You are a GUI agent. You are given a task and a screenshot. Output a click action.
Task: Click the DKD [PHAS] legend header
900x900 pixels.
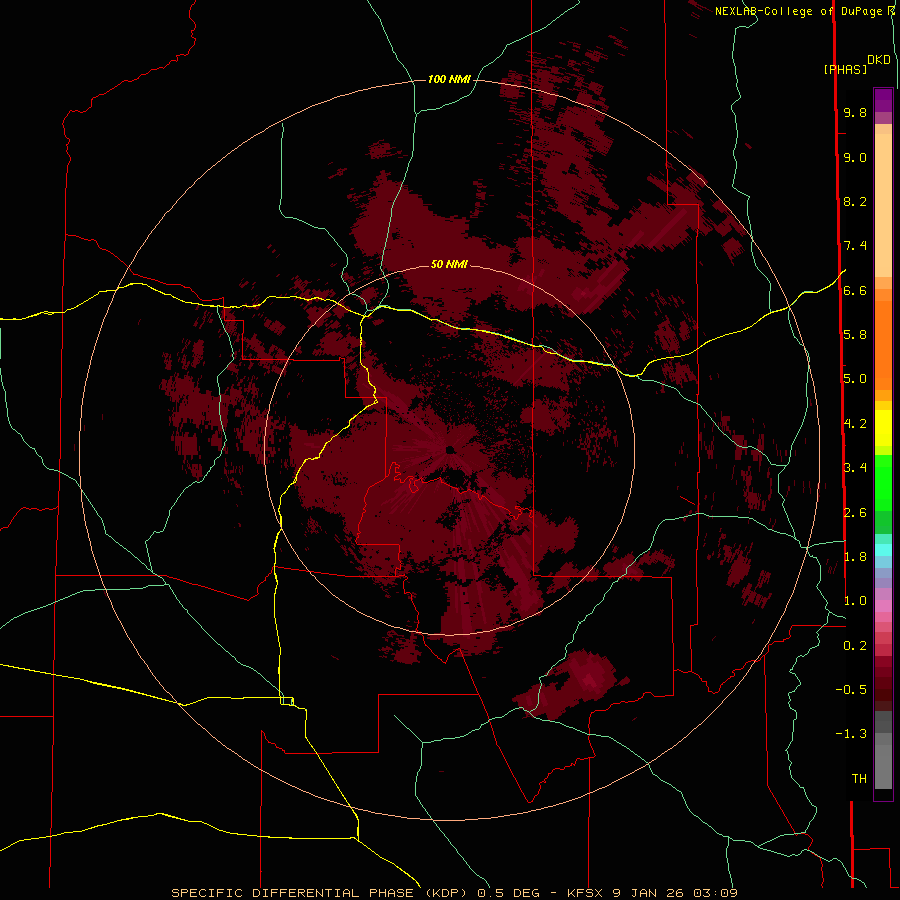857,64
